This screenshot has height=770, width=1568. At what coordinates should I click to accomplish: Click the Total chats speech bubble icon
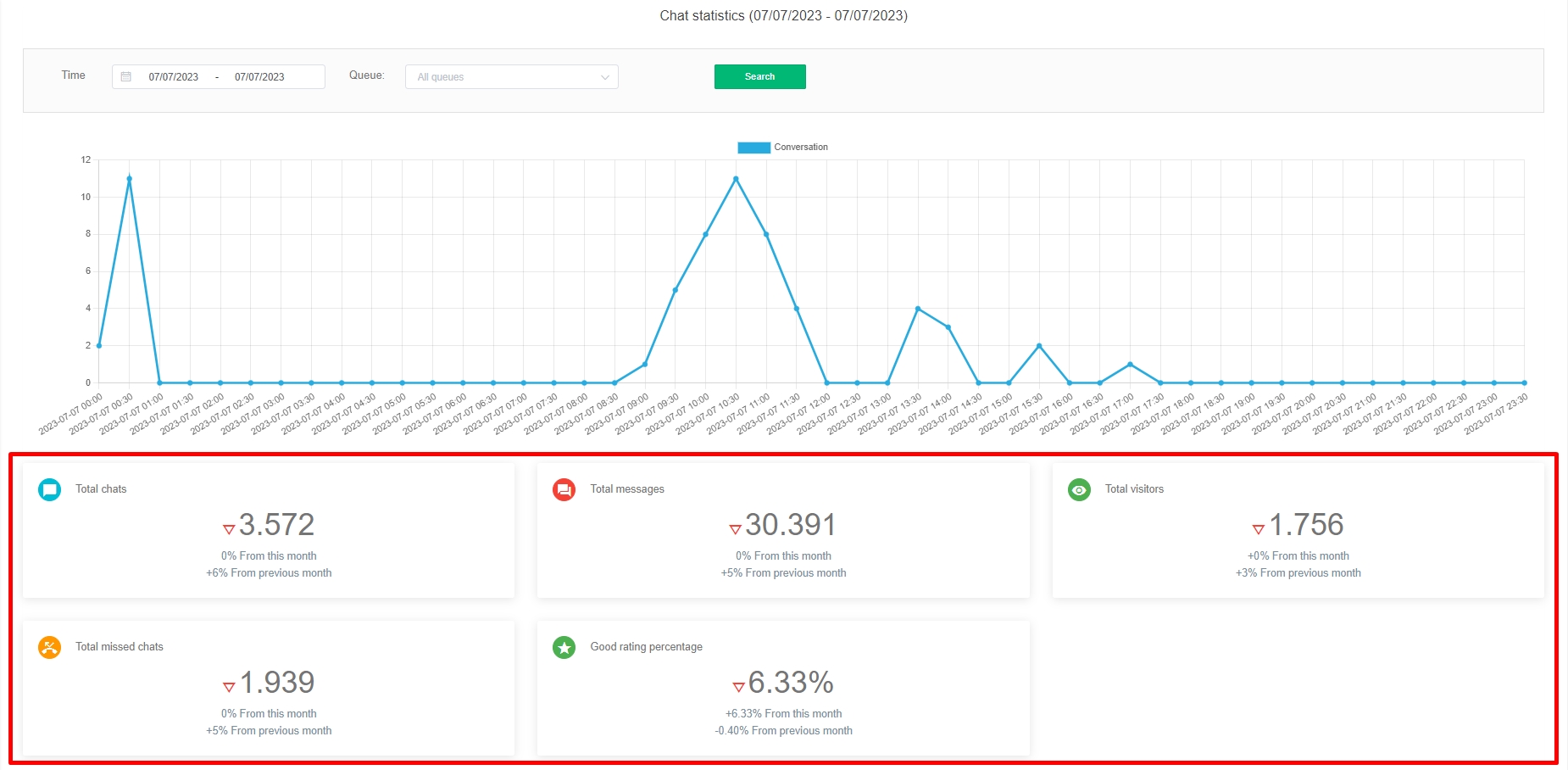tap(50, 490)
